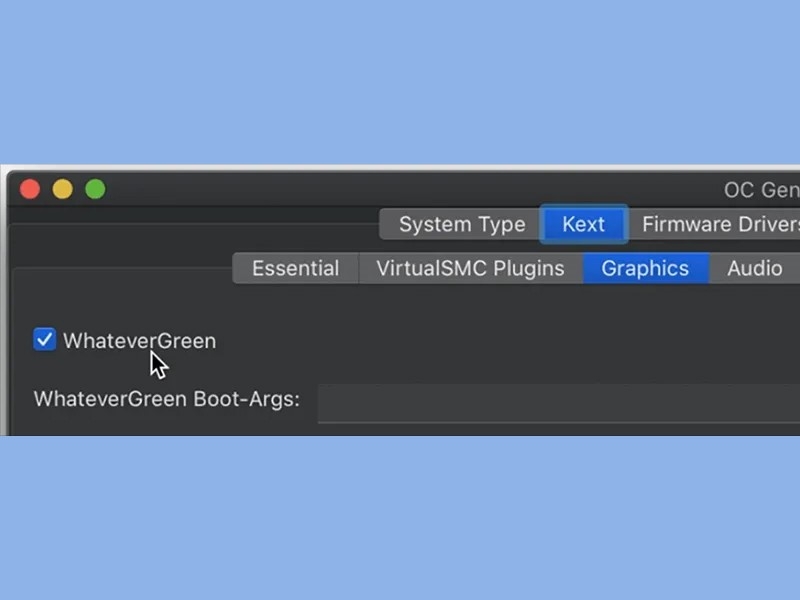This screenshot has height=600, width=800.
Task: Zoom window using the green button
Action: [95, 189]
